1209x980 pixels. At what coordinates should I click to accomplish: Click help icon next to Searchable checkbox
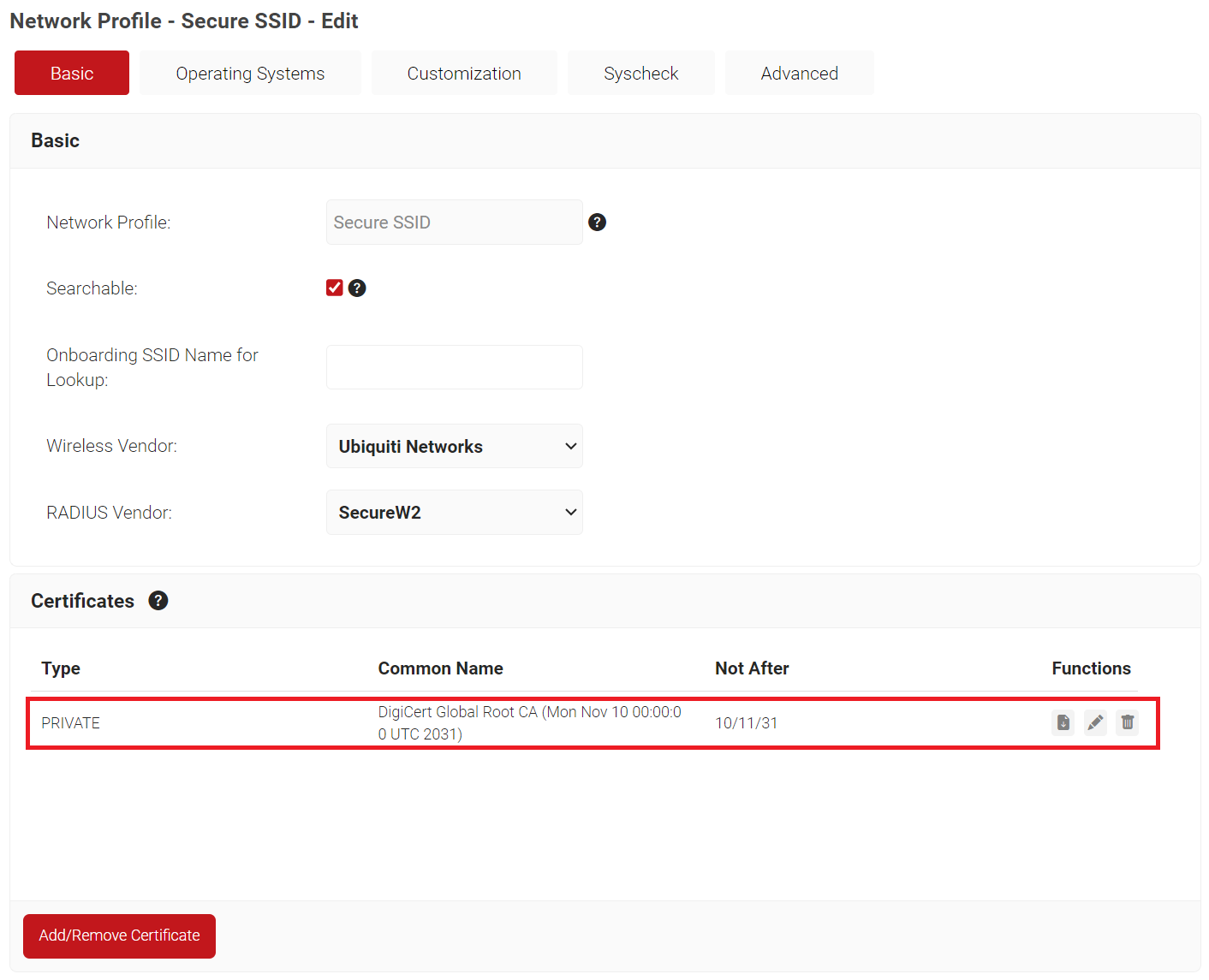click(x=357, y=288)
